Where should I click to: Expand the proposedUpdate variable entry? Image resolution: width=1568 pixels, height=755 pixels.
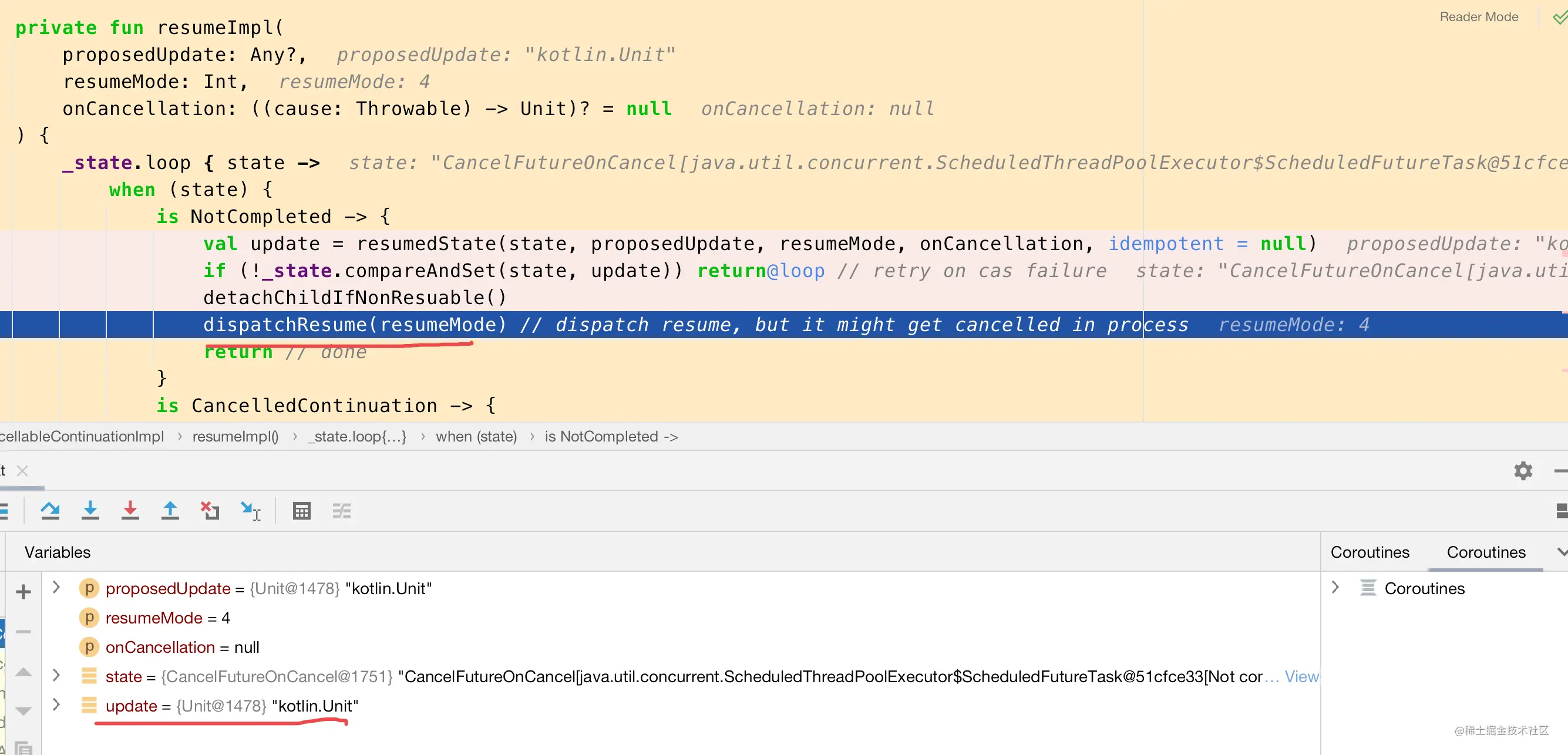[56, 588]
